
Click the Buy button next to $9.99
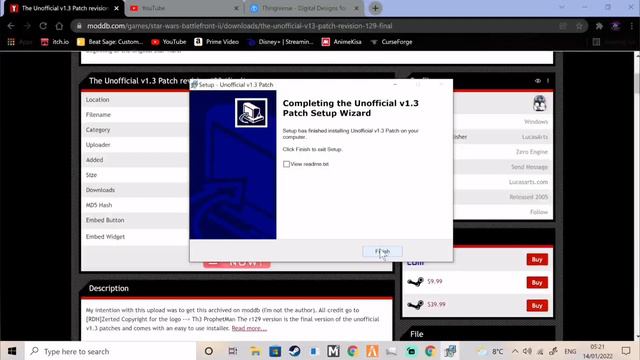(x=537, y=282)
